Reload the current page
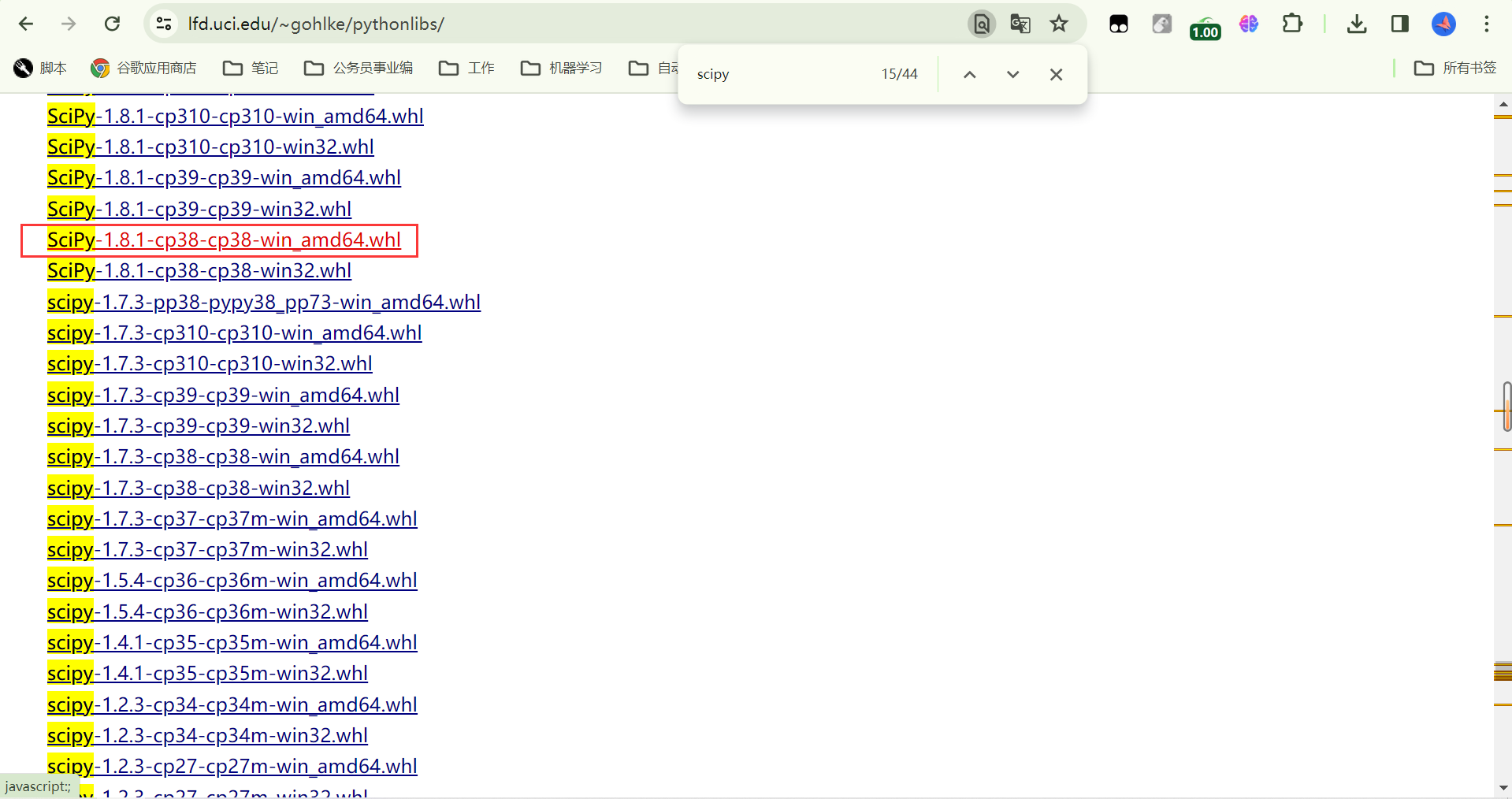 [112, 24]
